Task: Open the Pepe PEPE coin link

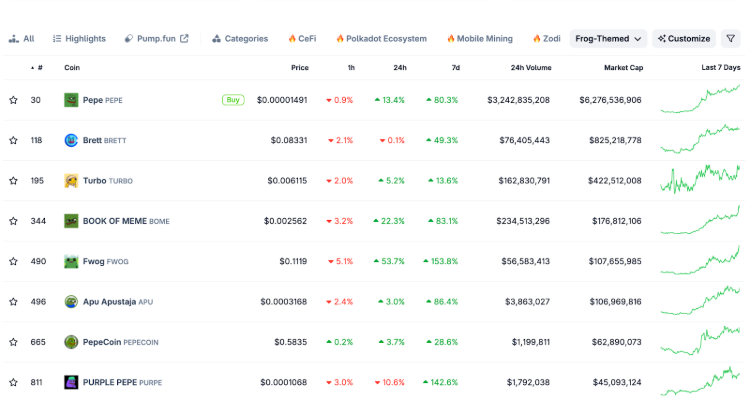Action: 102,100
